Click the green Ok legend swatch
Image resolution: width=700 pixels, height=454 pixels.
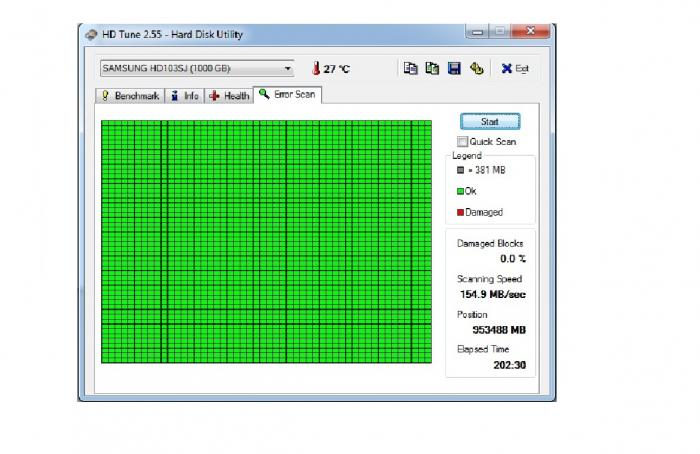coord(460,192)
